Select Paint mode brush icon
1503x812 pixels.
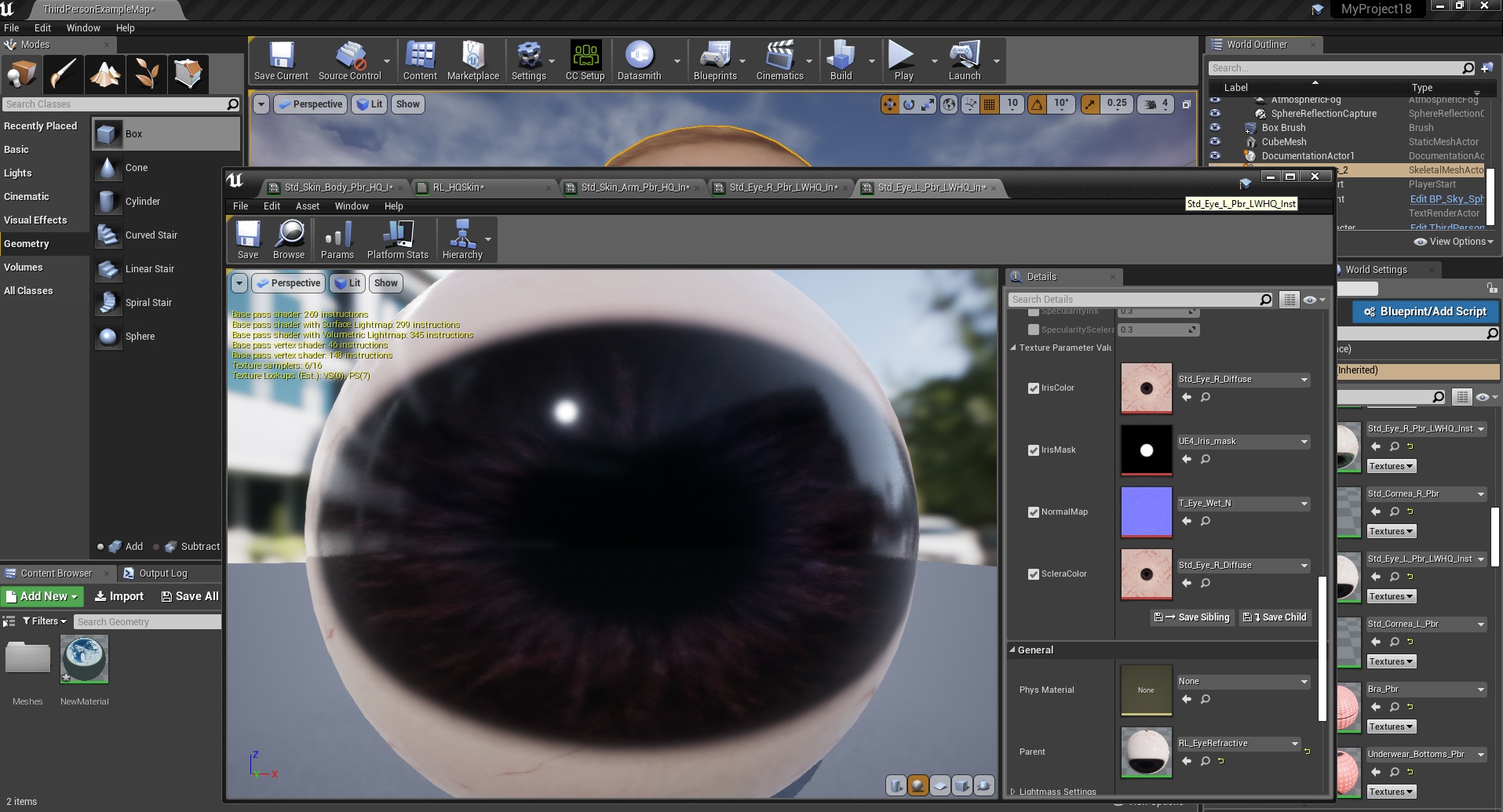[x=64, y=75]
